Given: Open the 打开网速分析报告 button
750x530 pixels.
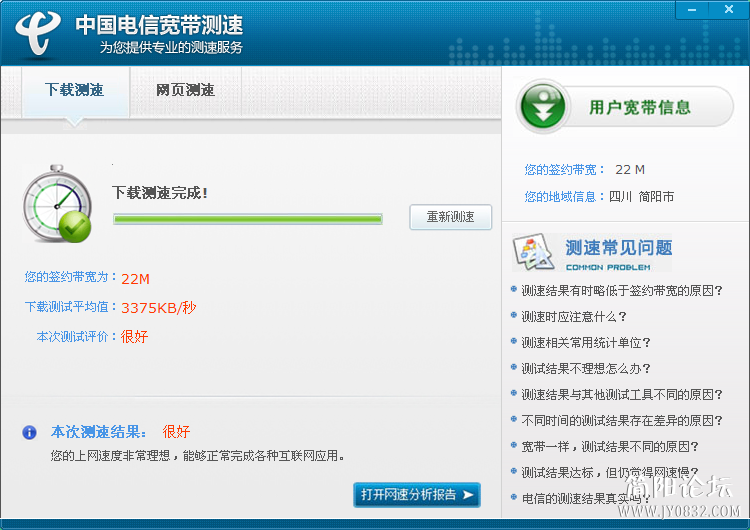Looking at the screenshot, I should [417, 495].
